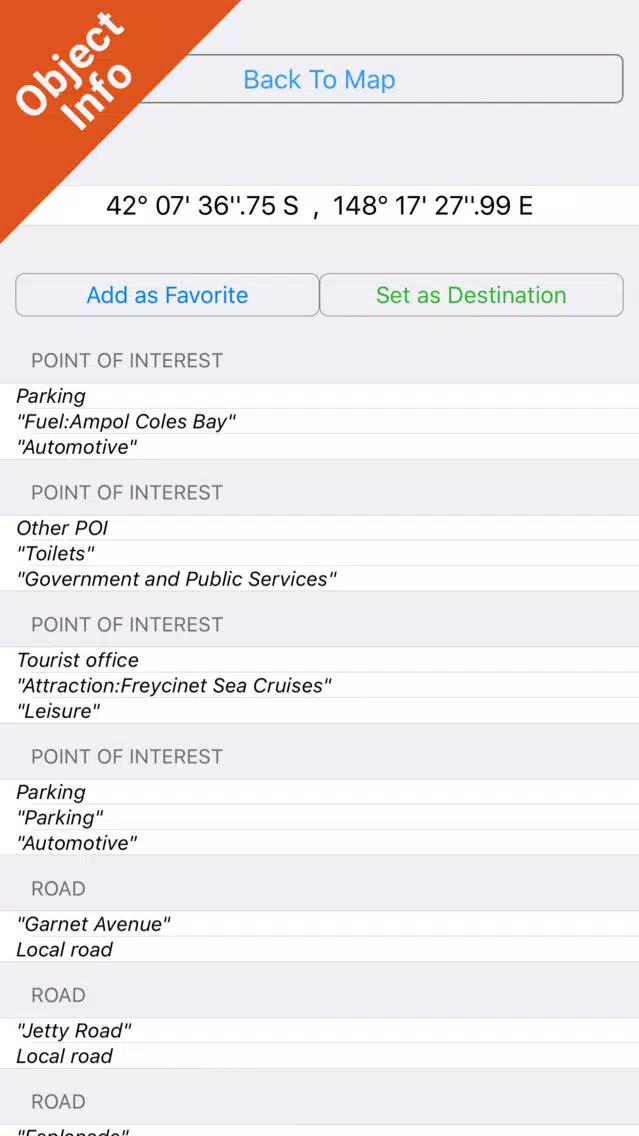Tap the Garnet Avenue road row
Screen dimensions: 639x1136
pyautogui.click(x=320, y=924)
